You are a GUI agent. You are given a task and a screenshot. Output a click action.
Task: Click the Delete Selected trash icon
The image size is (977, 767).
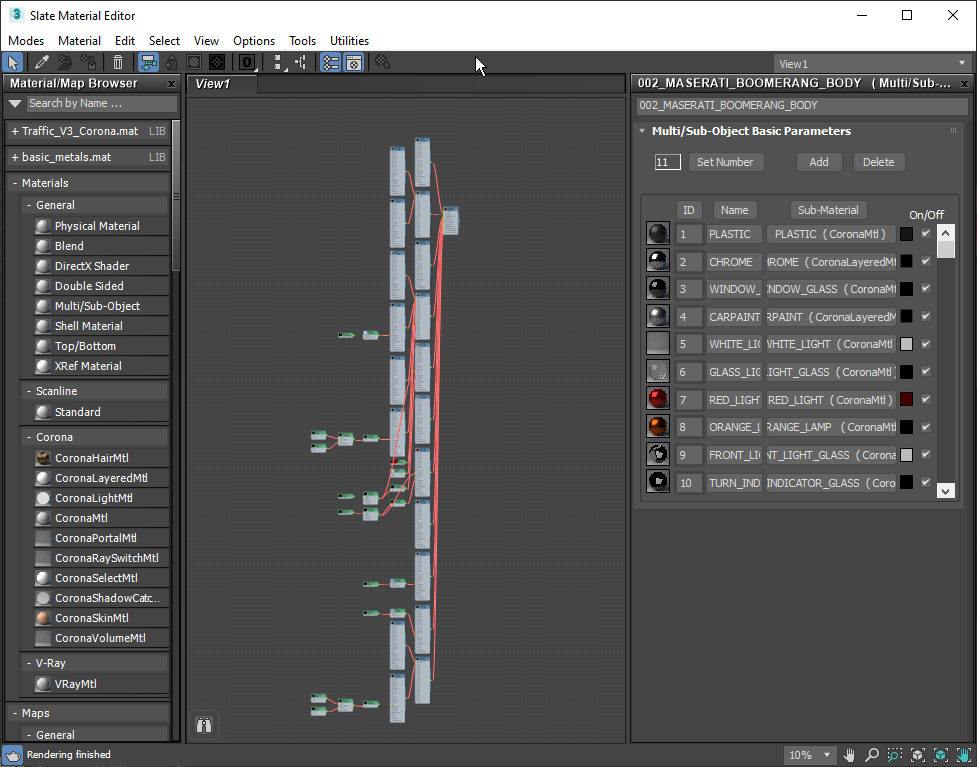click(118, 62)
